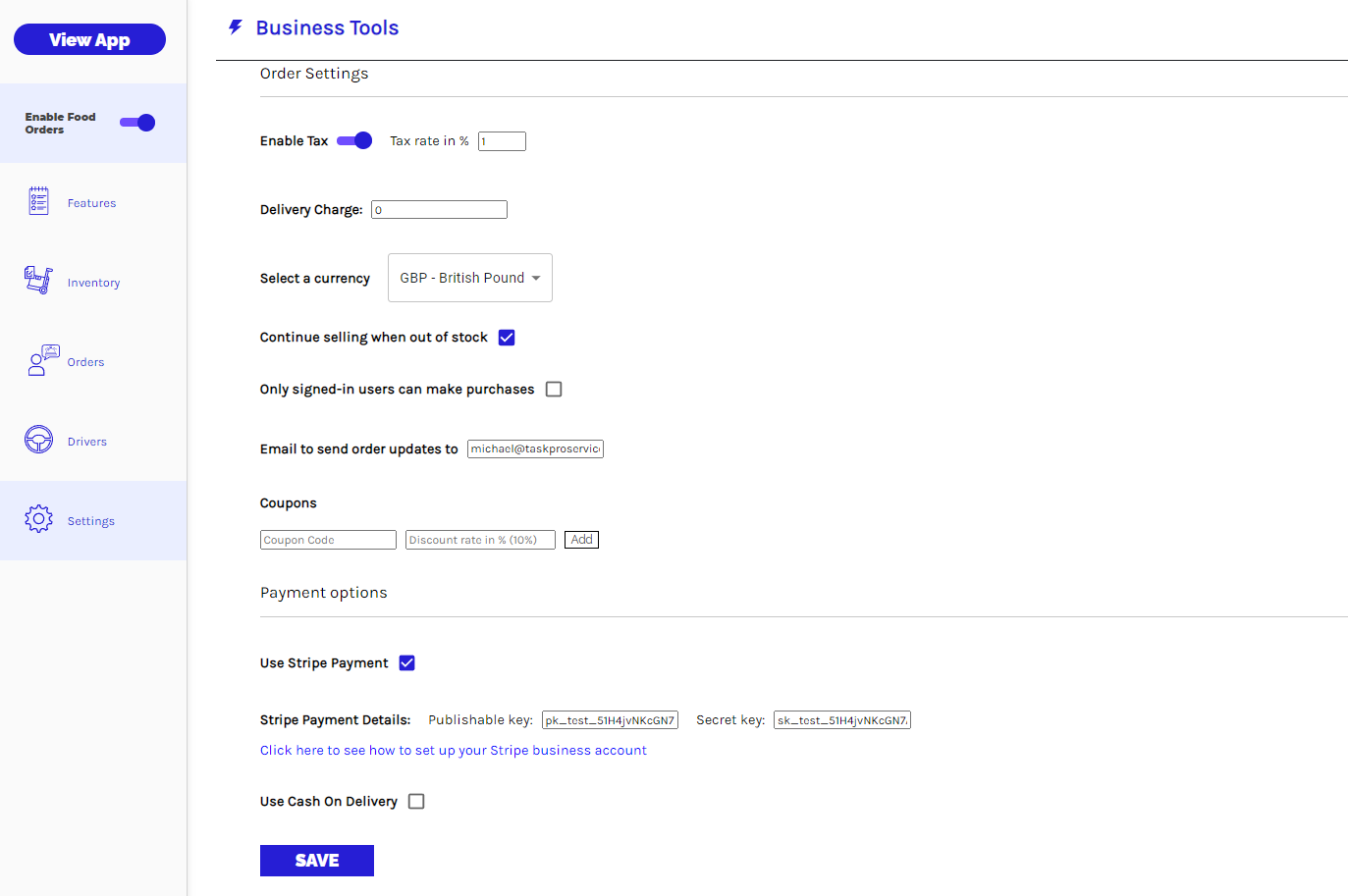Viewport: 1348px width, 896px height.
Task: Open the Inventory menu item label
Action: tap(93, 283)
